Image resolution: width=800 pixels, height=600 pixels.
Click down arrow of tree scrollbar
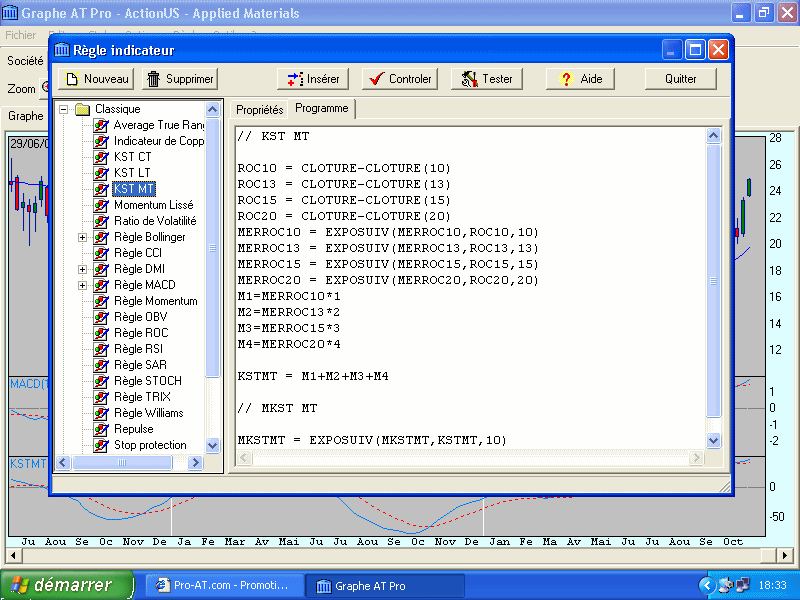pyautogui.click(x=213, y=445)
